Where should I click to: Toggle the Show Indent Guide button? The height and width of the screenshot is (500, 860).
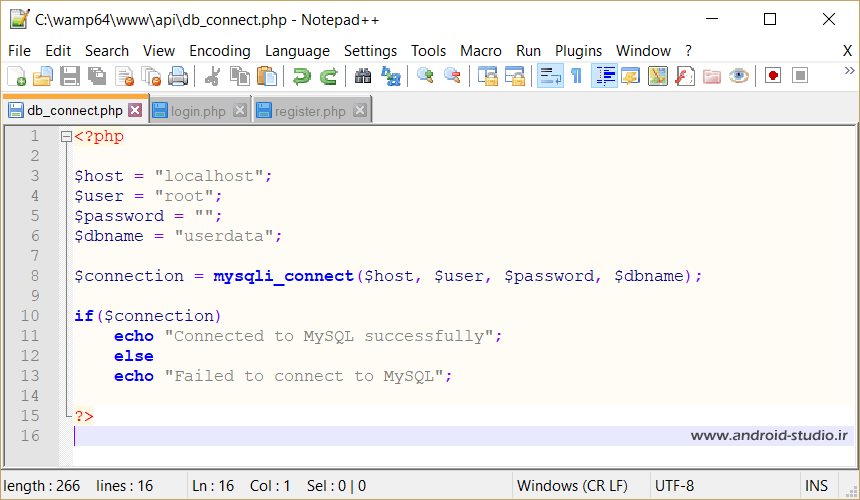pos(604,76)
